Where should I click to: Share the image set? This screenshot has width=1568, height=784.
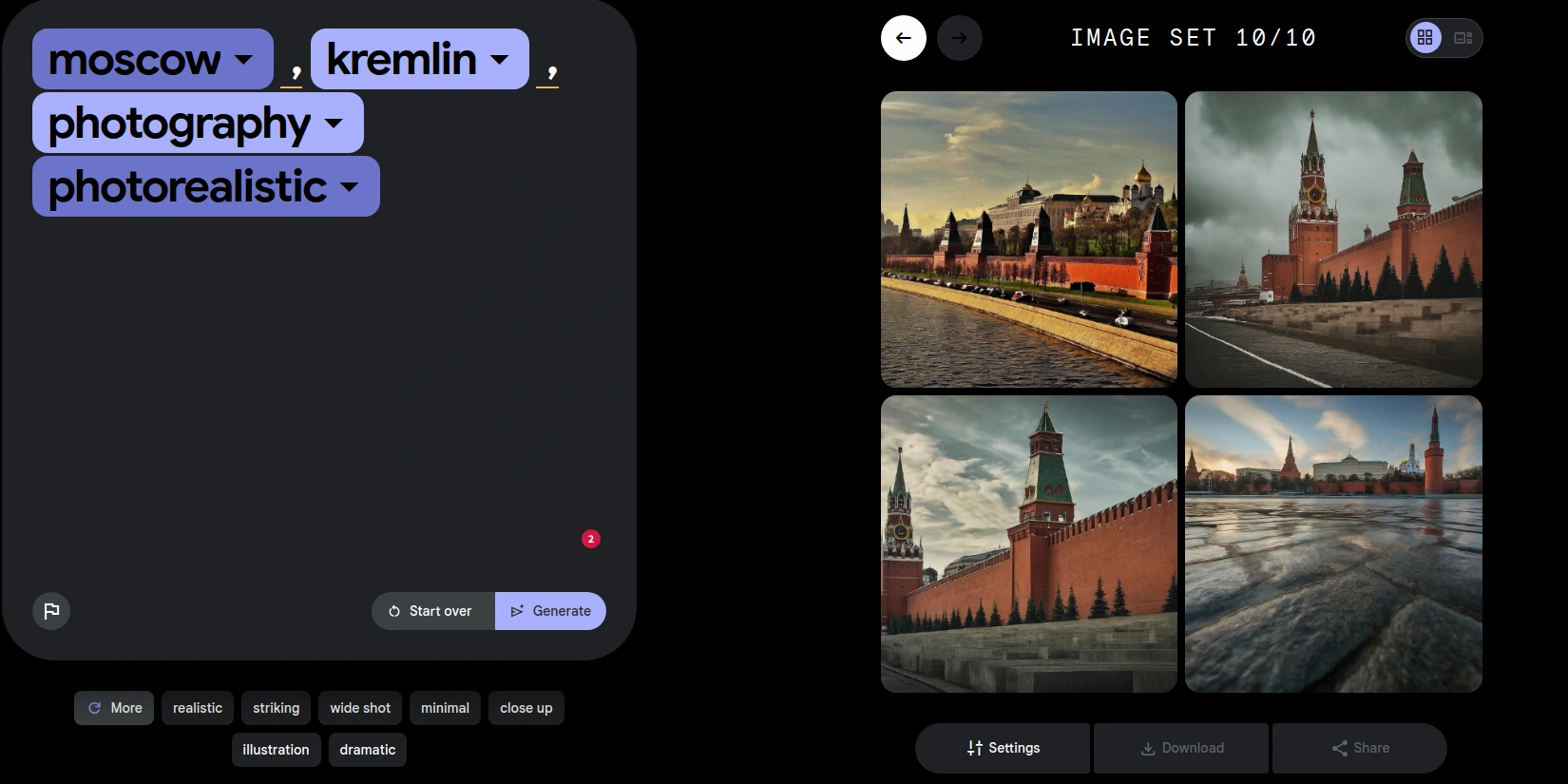coord(1360,748)
